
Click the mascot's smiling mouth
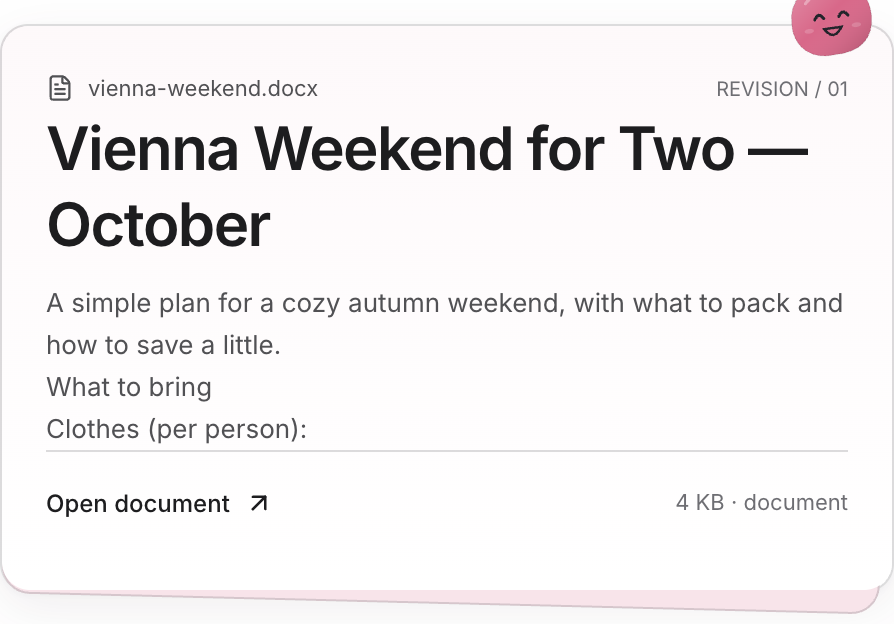(832, 30)
